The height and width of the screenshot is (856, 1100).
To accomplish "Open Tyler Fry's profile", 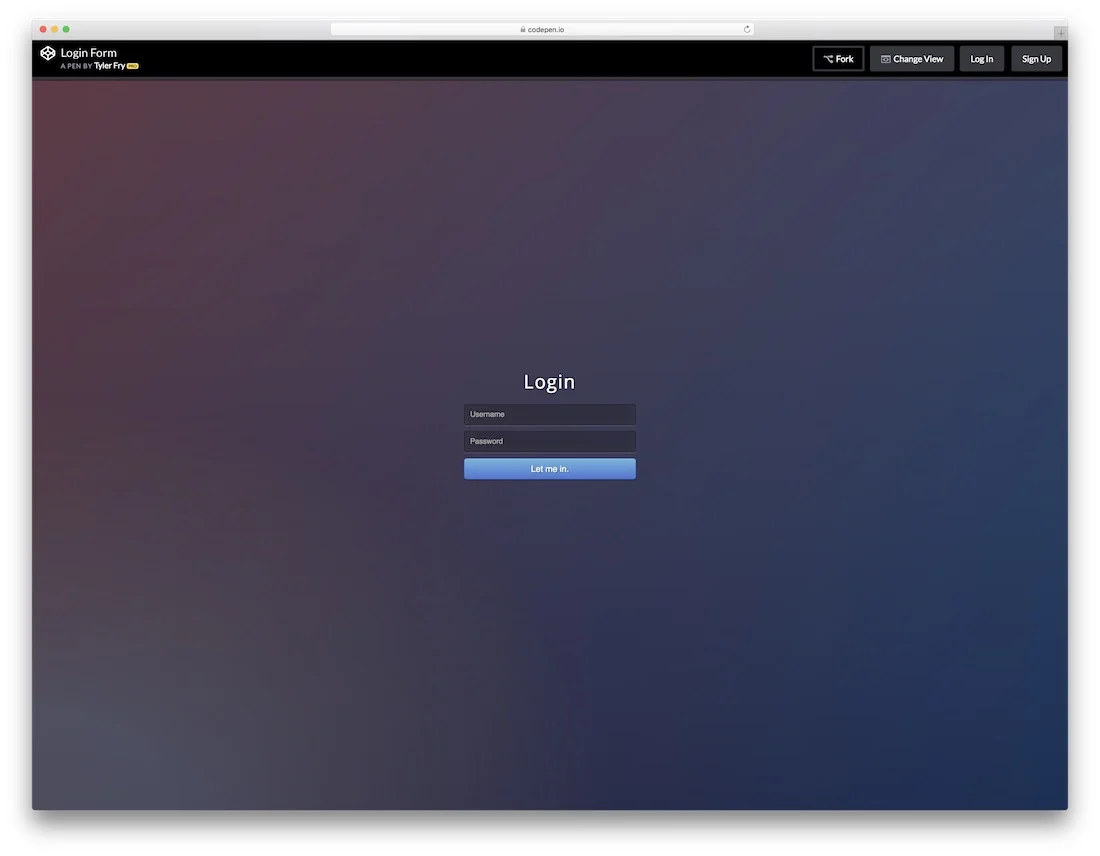I will (107, 65).
